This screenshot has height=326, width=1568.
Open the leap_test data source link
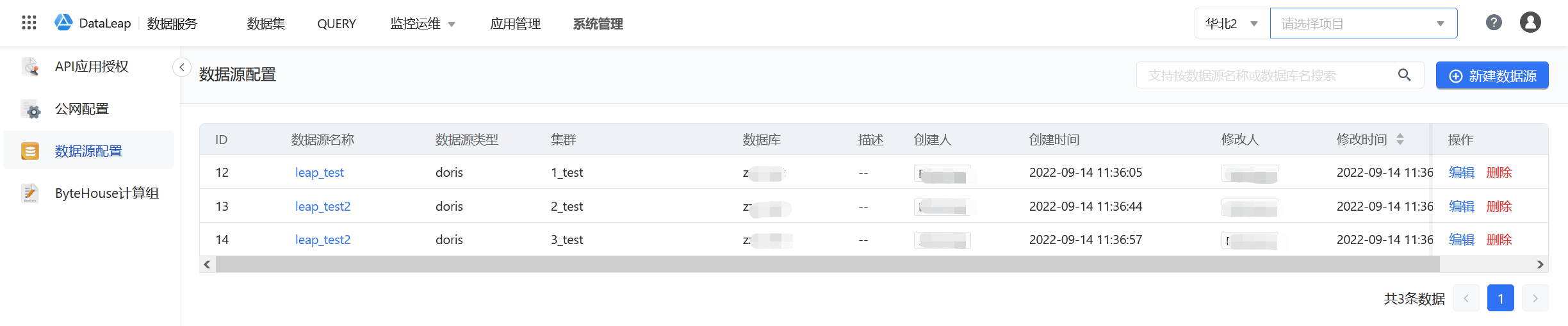click(x=319, y=172)
